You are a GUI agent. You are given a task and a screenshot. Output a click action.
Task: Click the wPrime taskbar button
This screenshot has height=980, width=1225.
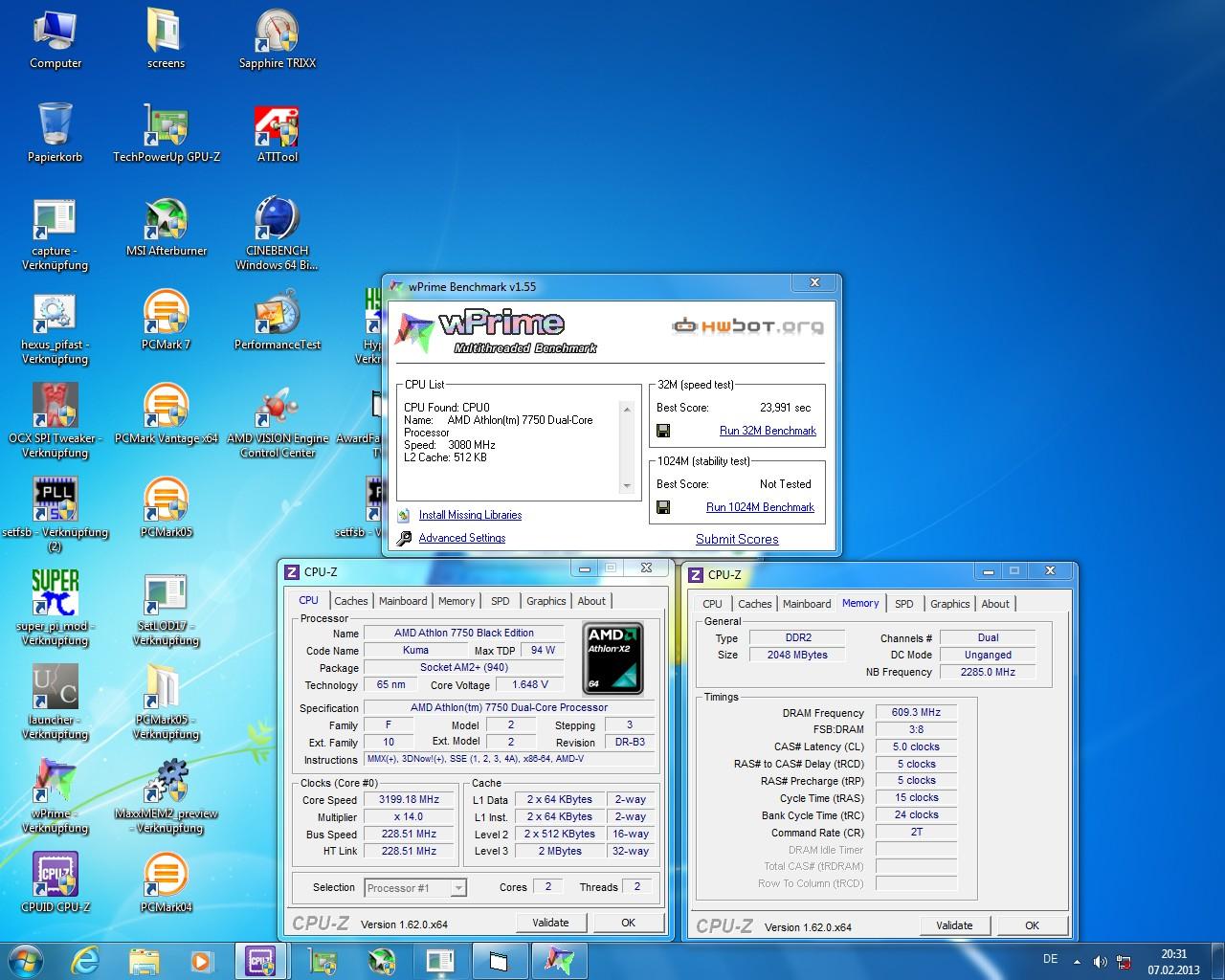[x=560, y=960]
